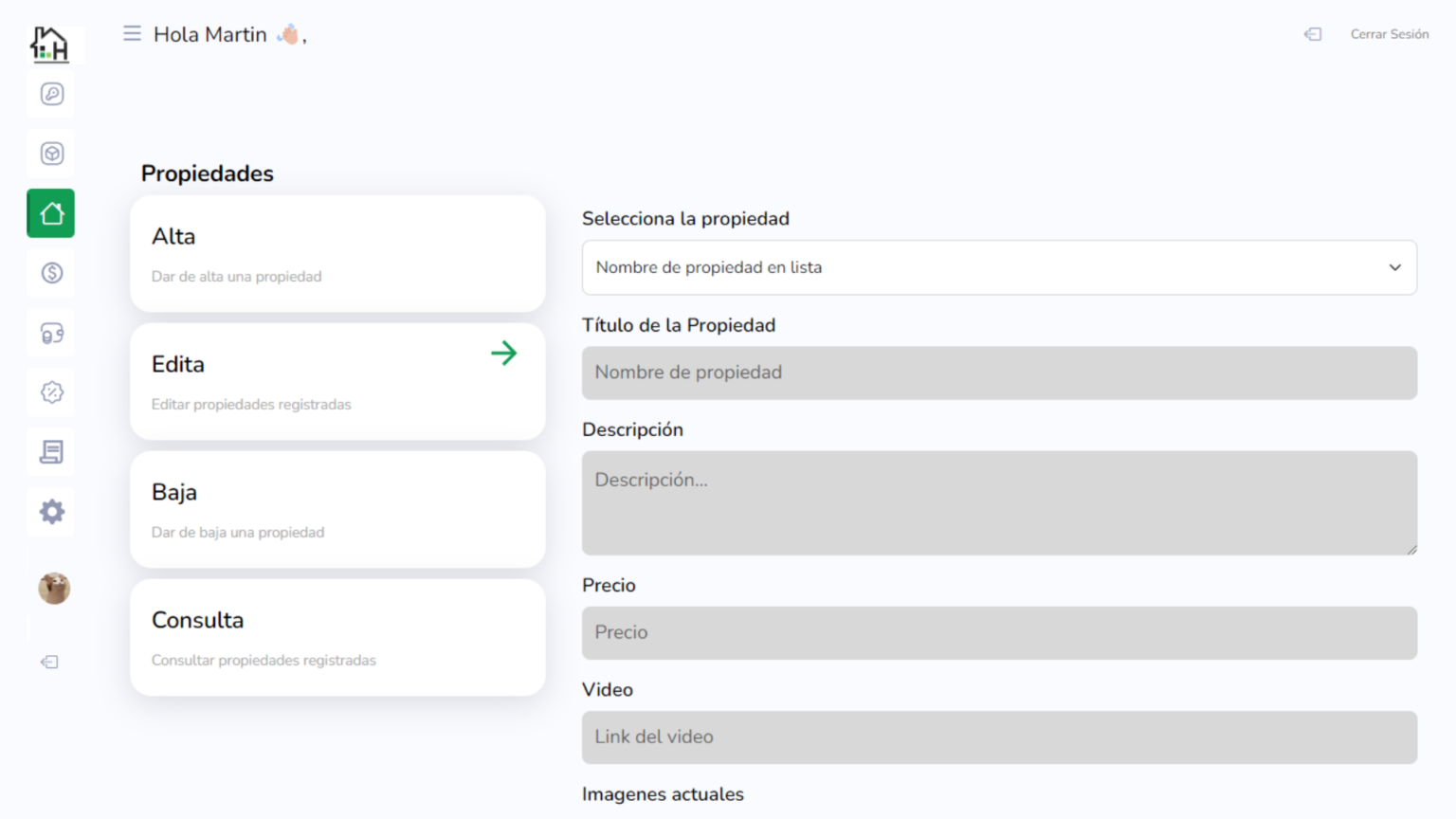Select the Edita menu card

tap(337, 382)
